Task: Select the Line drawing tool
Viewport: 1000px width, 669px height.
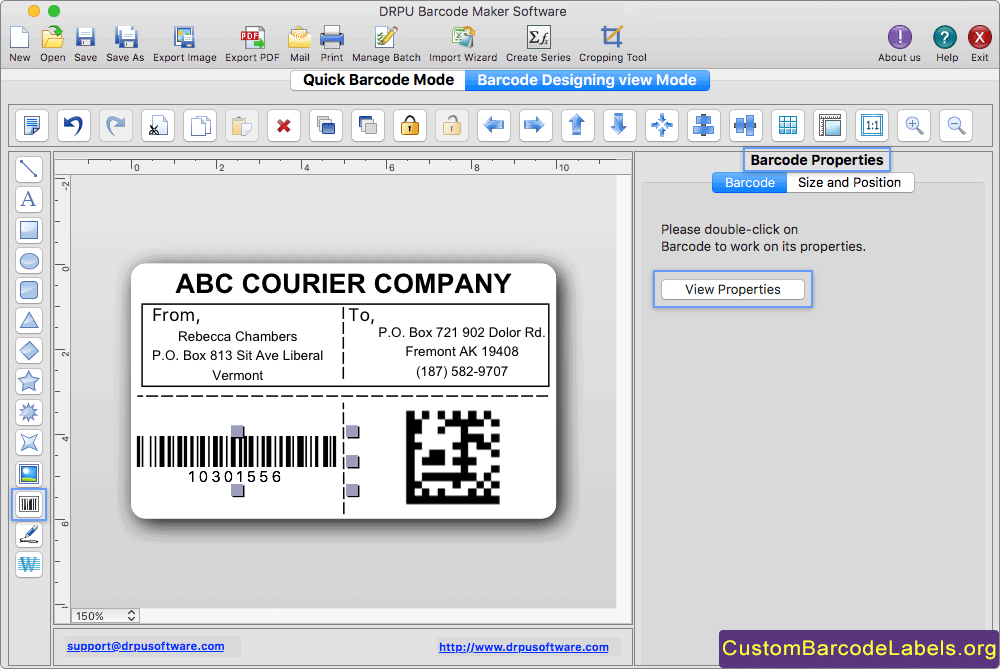Action: click(29, 169)
